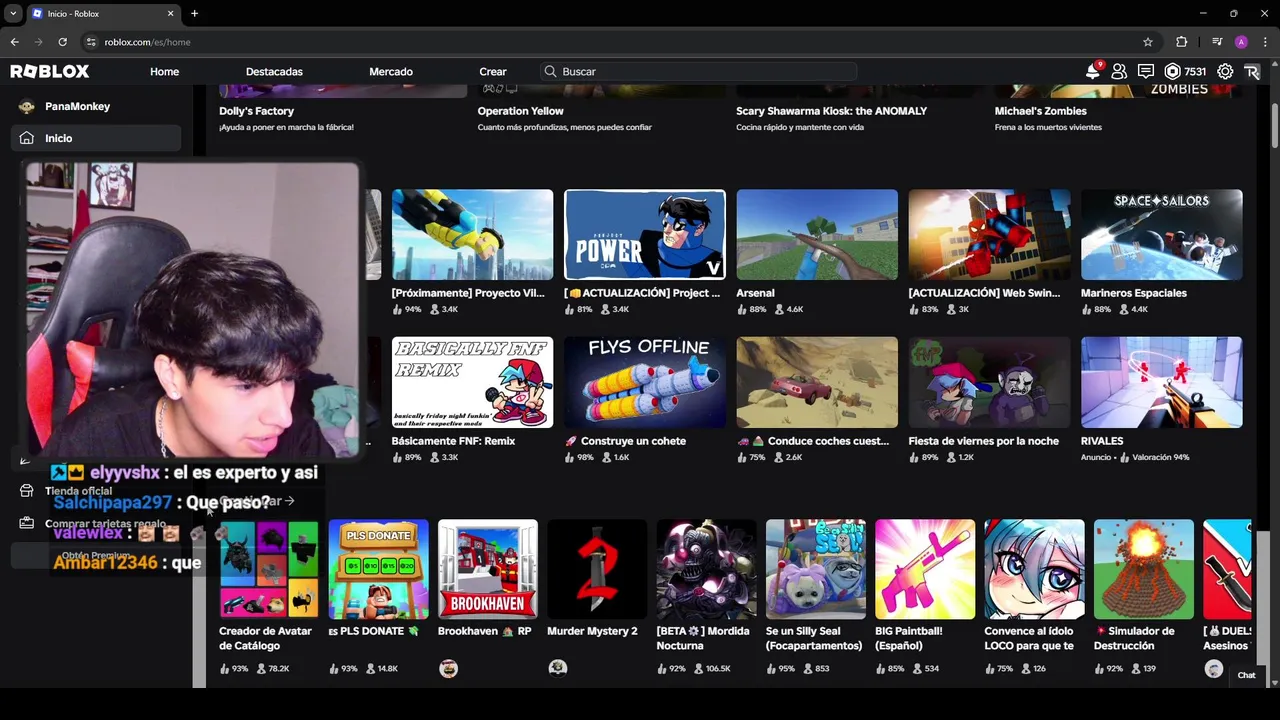1280x720 pixels.
Task: Reload the page with the refresh icon
Action: (62, 42)
